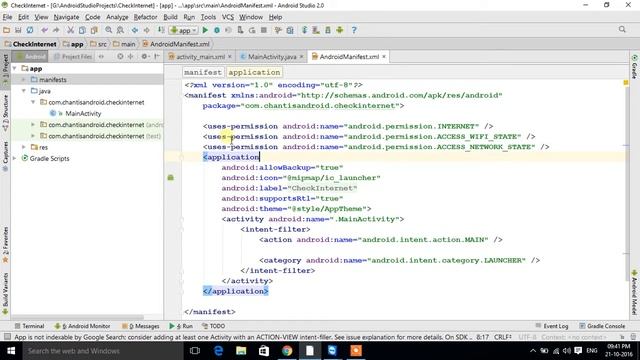Click the Find magnifier icon

(109, 30)
